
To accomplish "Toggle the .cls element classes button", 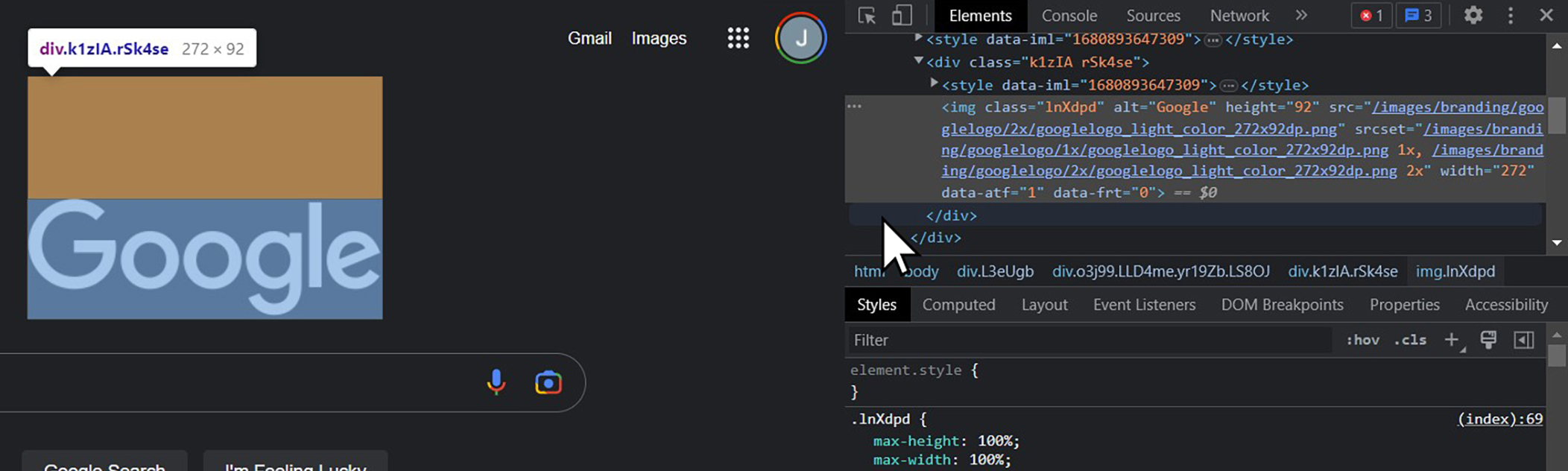I will pos(1410,340).
